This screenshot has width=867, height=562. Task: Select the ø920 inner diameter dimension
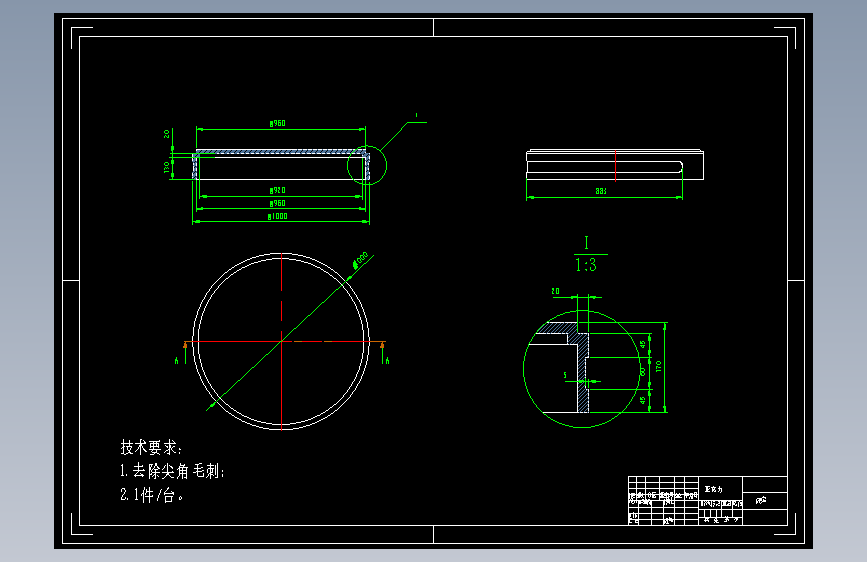pos(278,190)
